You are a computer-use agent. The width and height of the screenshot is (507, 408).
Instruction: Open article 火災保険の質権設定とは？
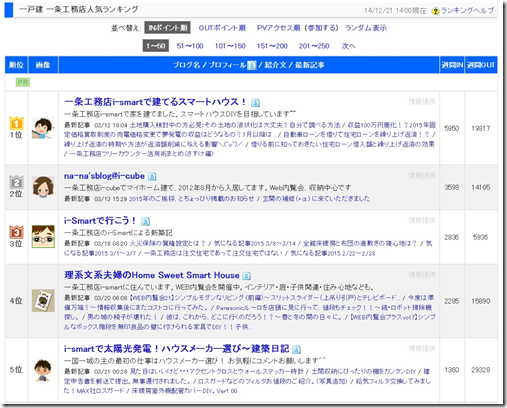(x=167, y=243)
